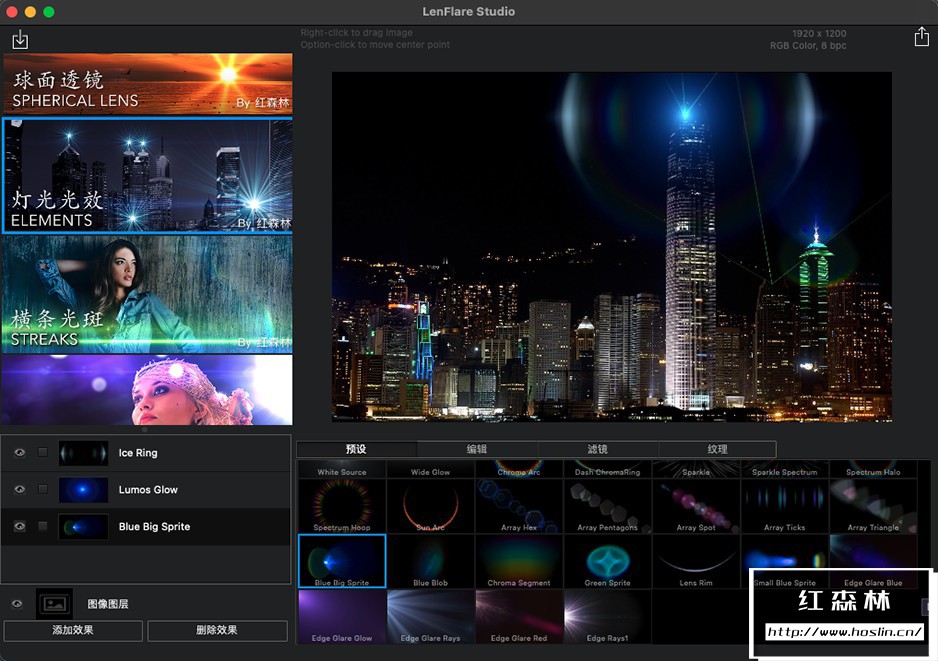Choose the Green Sprite preset
The image size is (938, 661).
pyautogui.click(x=607, y=561)
